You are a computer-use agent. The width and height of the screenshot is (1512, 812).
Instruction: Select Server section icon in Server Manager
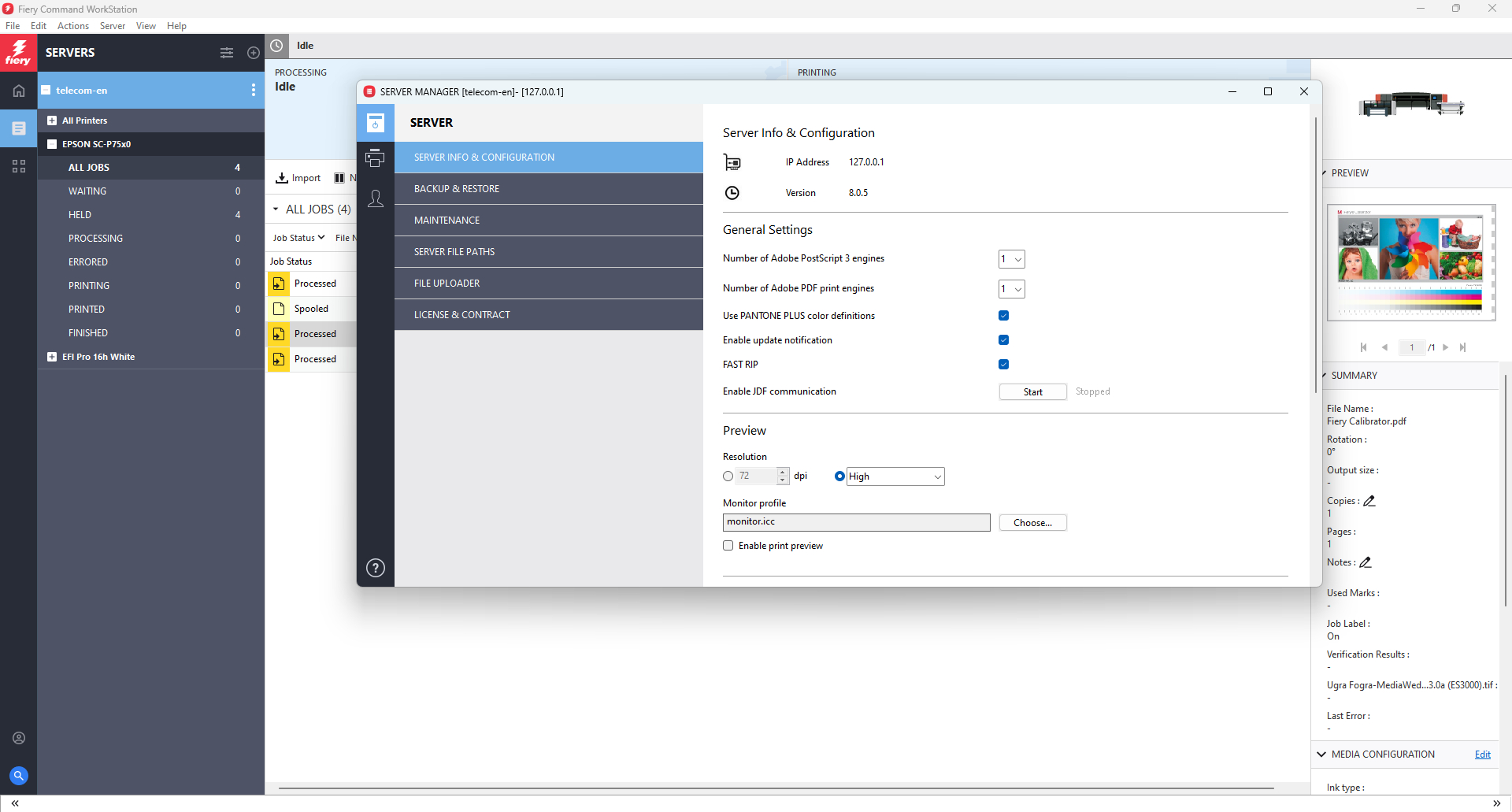coord(376,123)
